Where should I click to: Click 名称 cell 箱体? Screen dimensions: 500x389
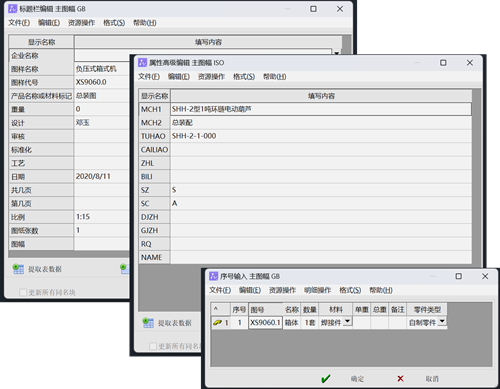tap(291, 323)
